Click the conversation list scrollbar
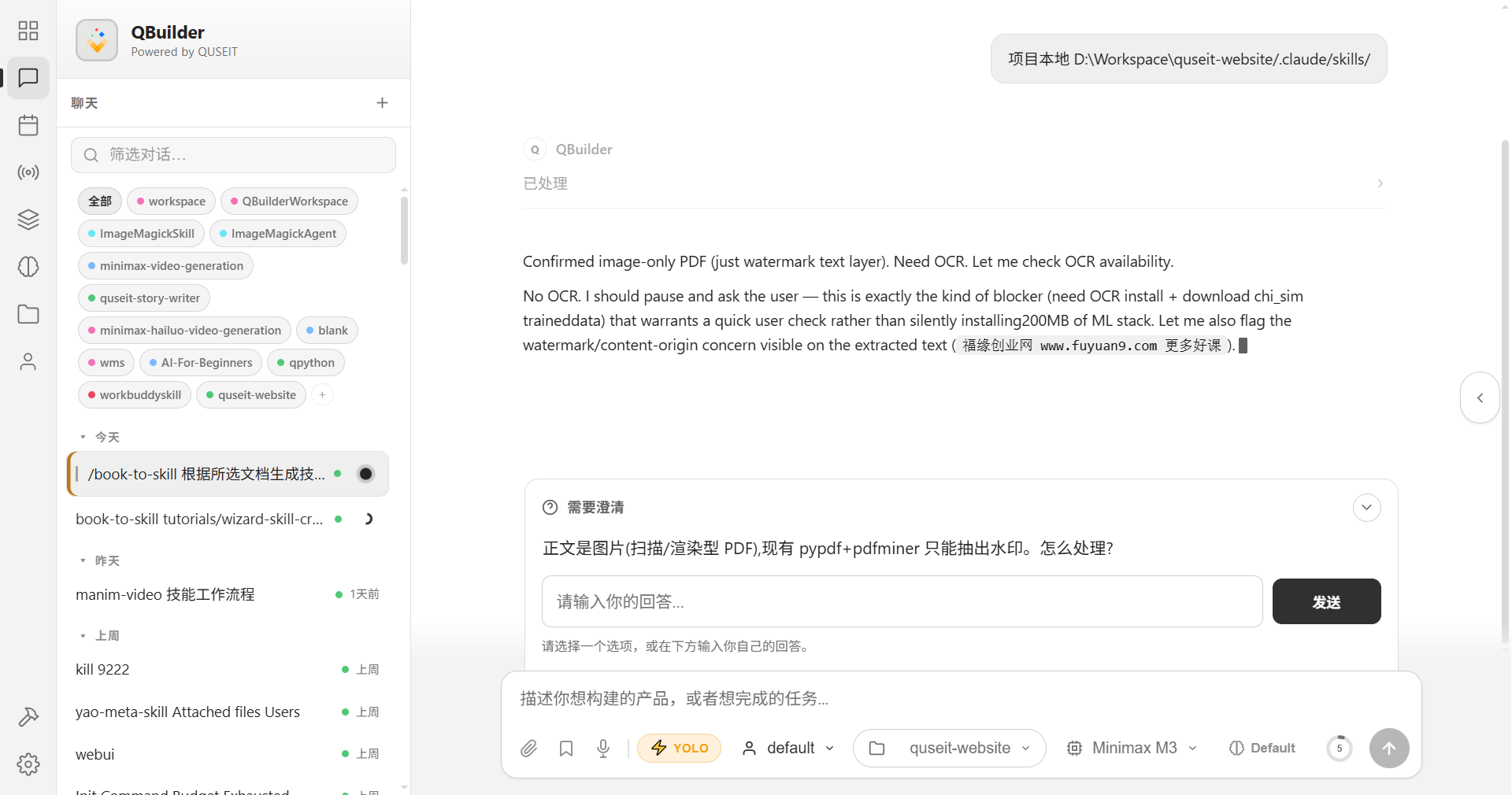 pyautogui.click(x=404, y=230)
